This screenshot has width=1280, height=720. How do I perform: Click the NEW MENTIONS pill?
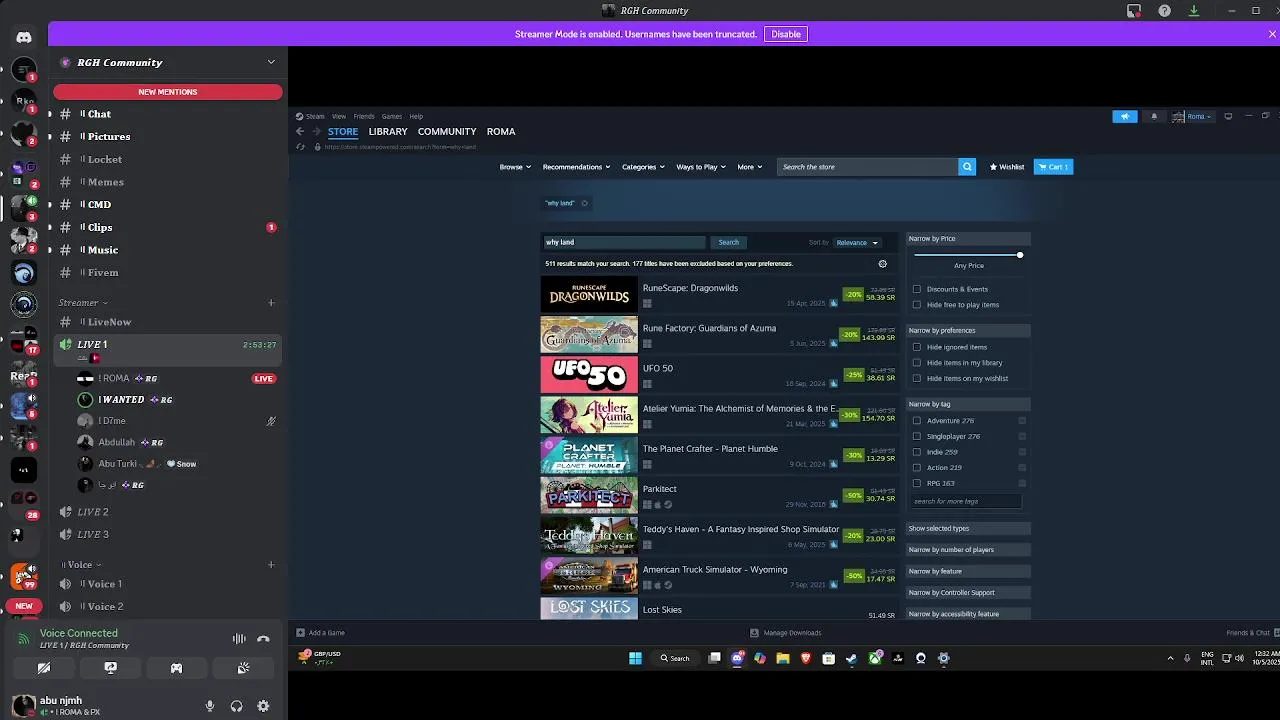[x=168, y=92]
